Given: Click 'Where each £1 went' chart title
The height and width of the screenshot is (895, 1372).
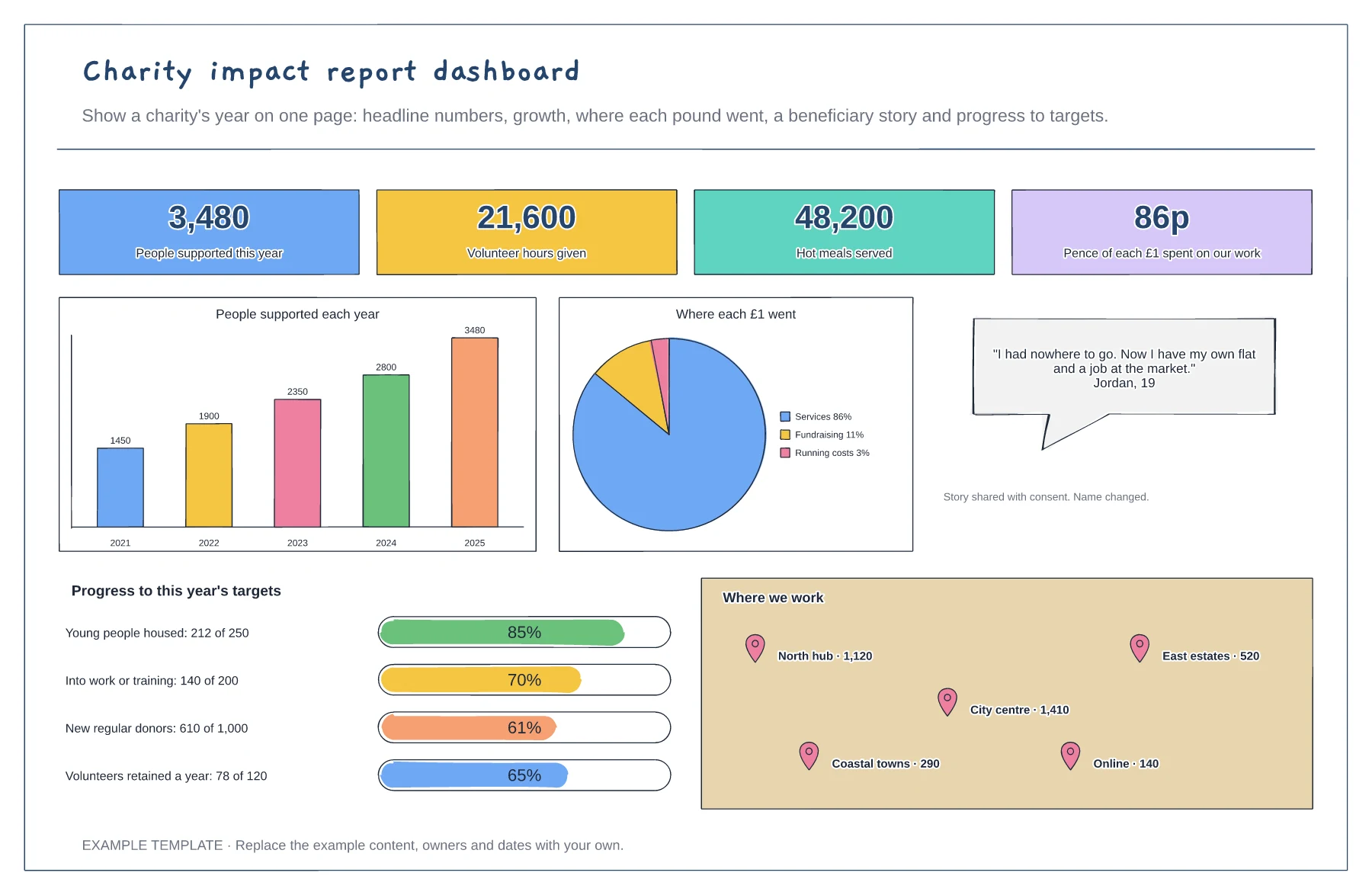Looking at the screenshot, I should (x=736, y=314).
